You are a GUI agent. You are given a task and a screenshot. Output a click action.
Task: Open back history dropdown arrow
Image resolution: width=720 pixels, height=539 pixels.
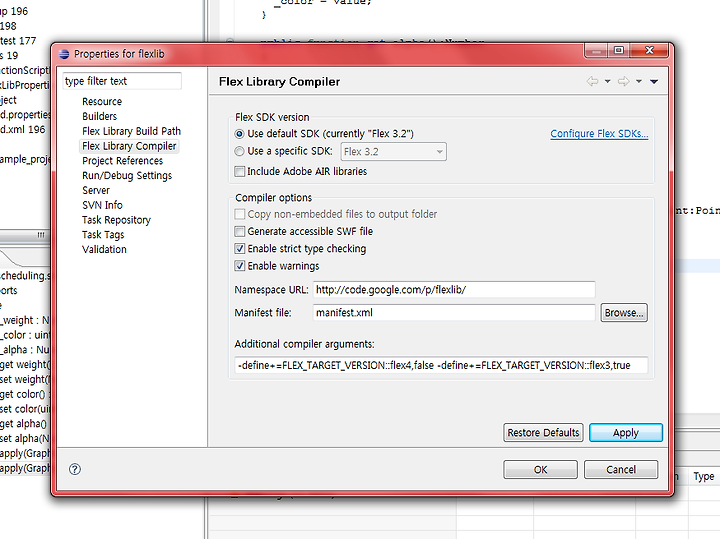608,81
